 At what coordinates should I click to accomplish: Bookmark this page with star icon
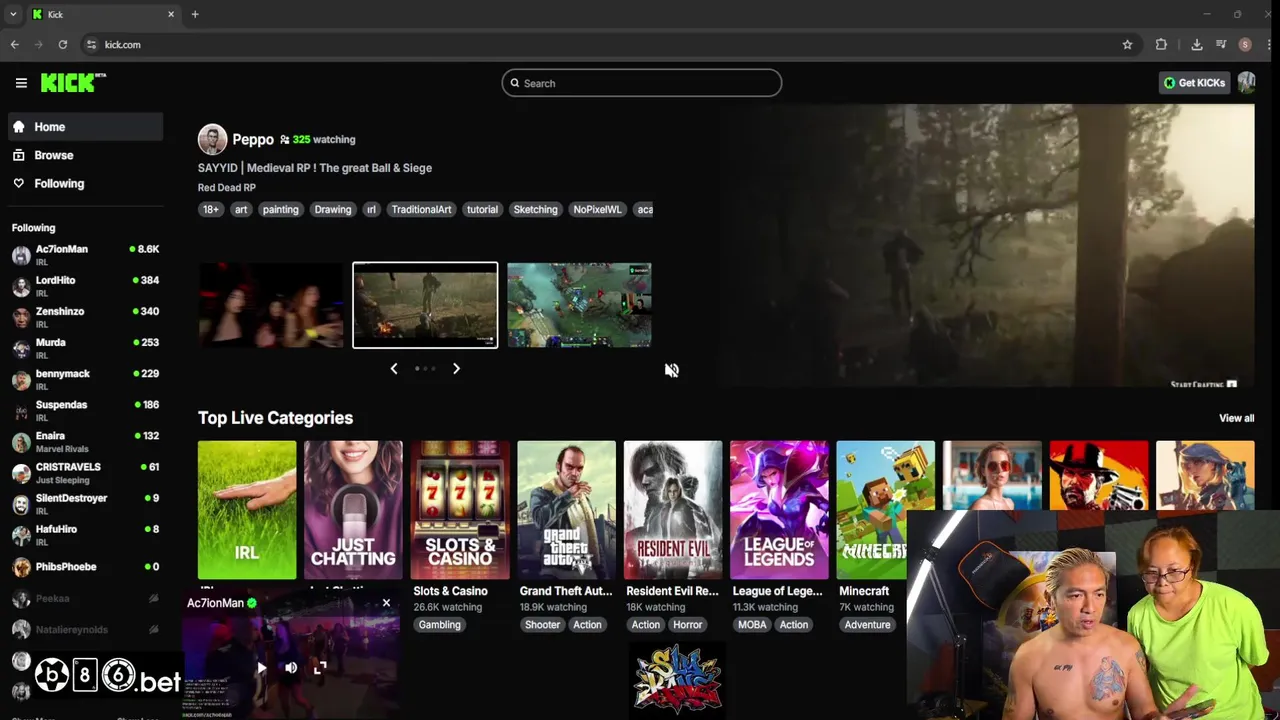pos(1127,44)
